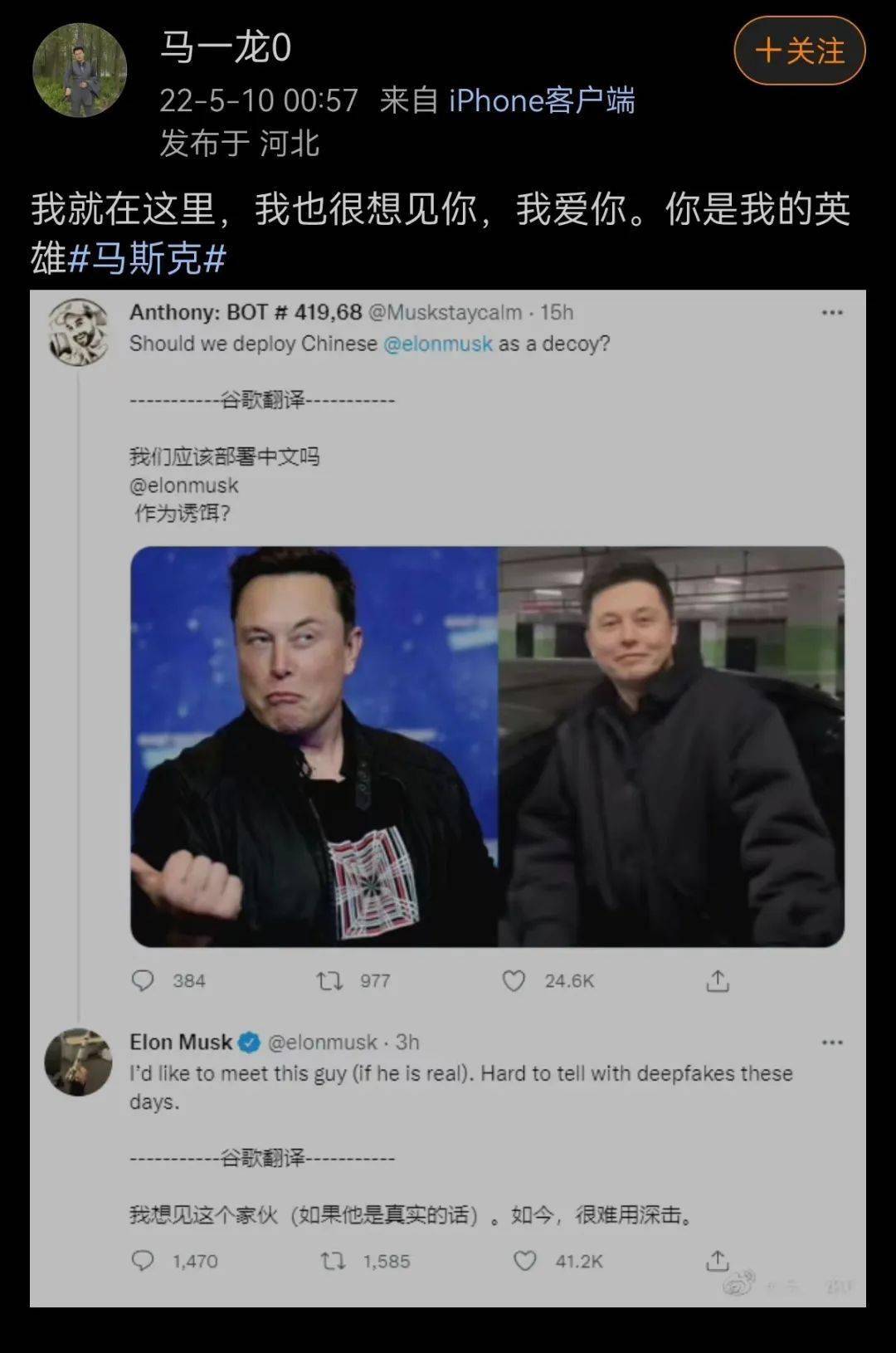Follow user with the +关注 button
The image size is (896, 1353).
click(799, 51)
